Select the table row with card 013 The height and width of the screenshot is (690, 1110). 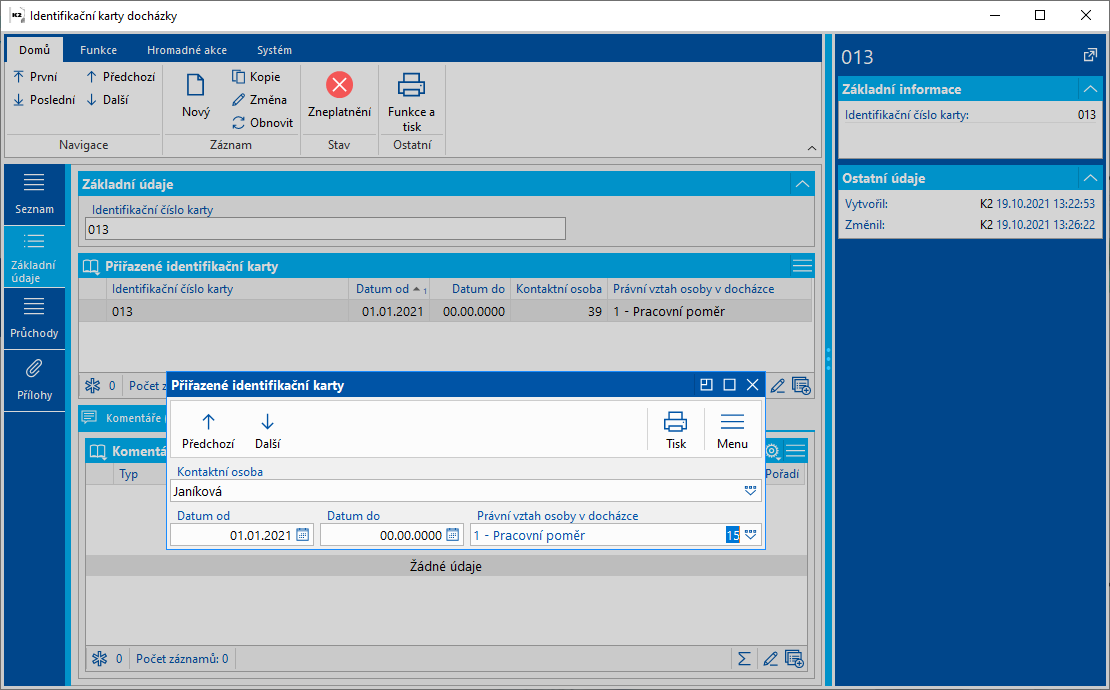[445, 311]
